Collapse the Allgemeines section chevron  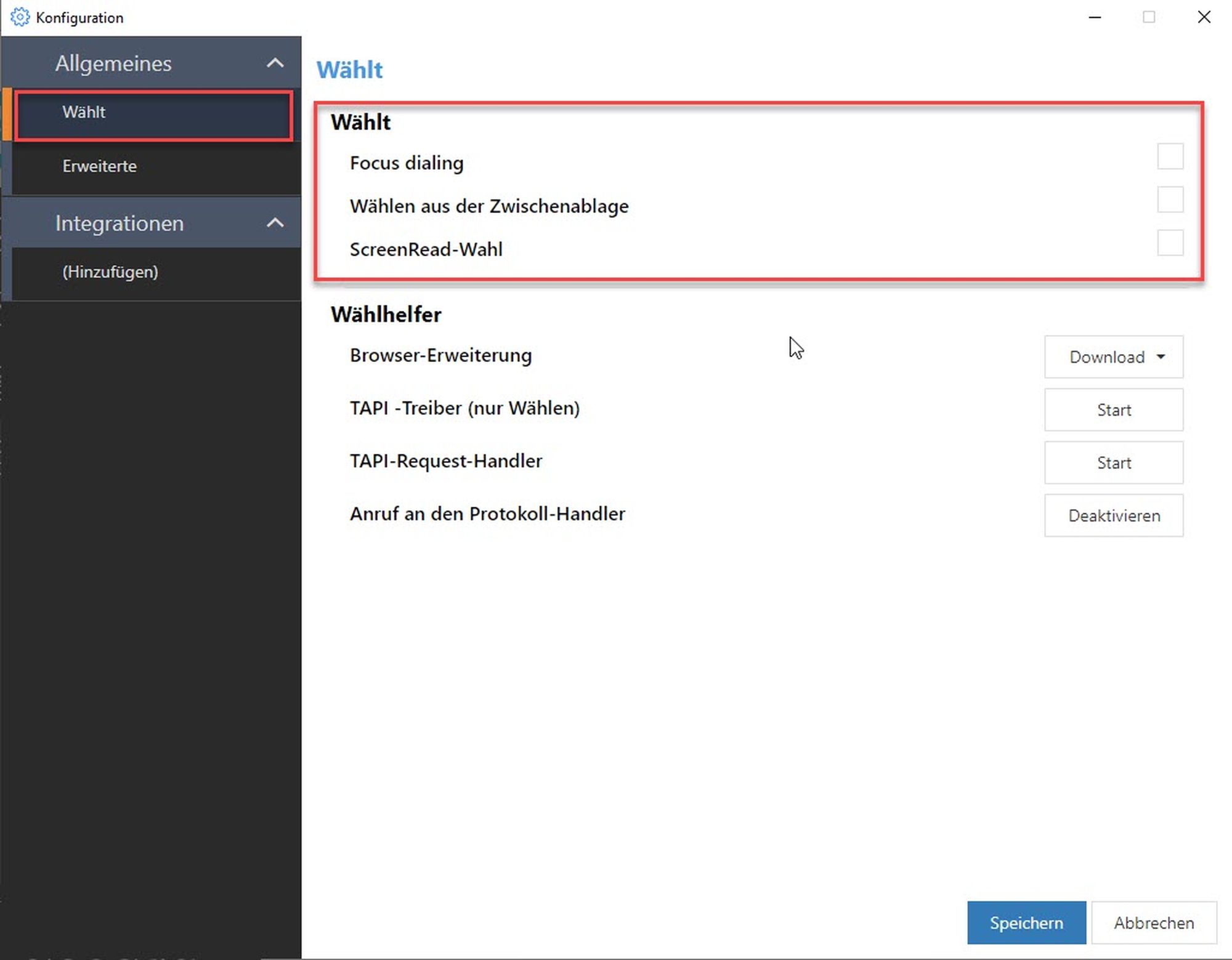(275, 63)
